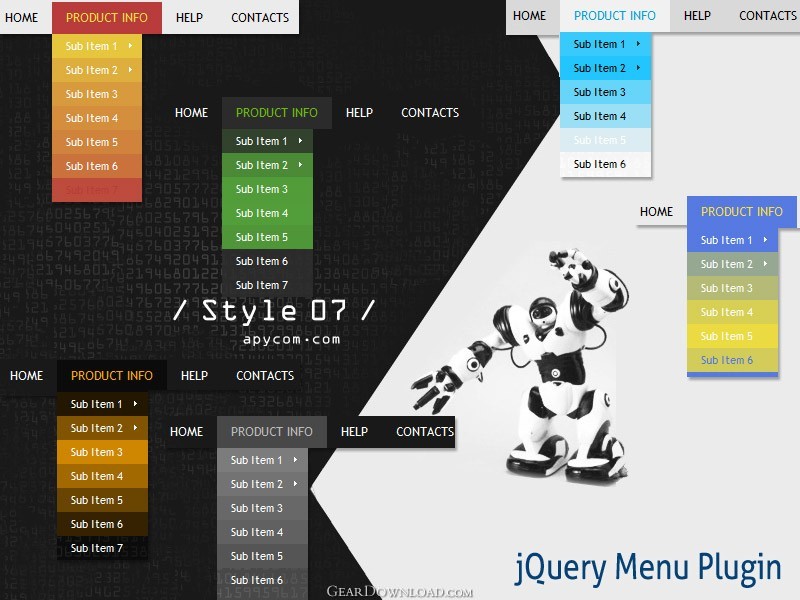Expand Sub Item 1 arrow in yellow-red dropdown
Image resolution: width=800 pixels, height=600 pixels.
pyautogui.click(x=131, y=46)
